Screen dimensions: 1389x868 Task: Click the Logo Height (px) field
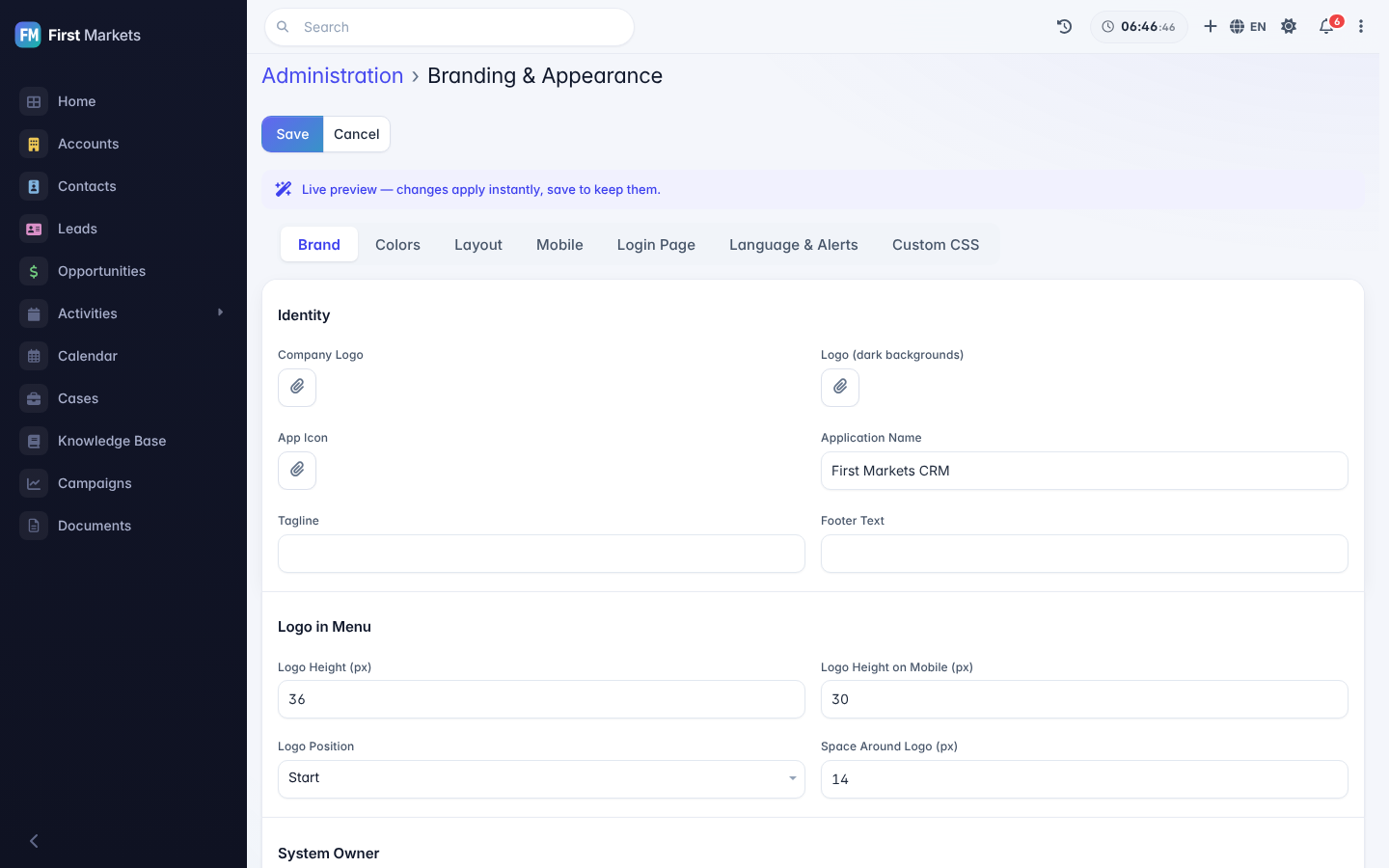[x=541, y=699]
